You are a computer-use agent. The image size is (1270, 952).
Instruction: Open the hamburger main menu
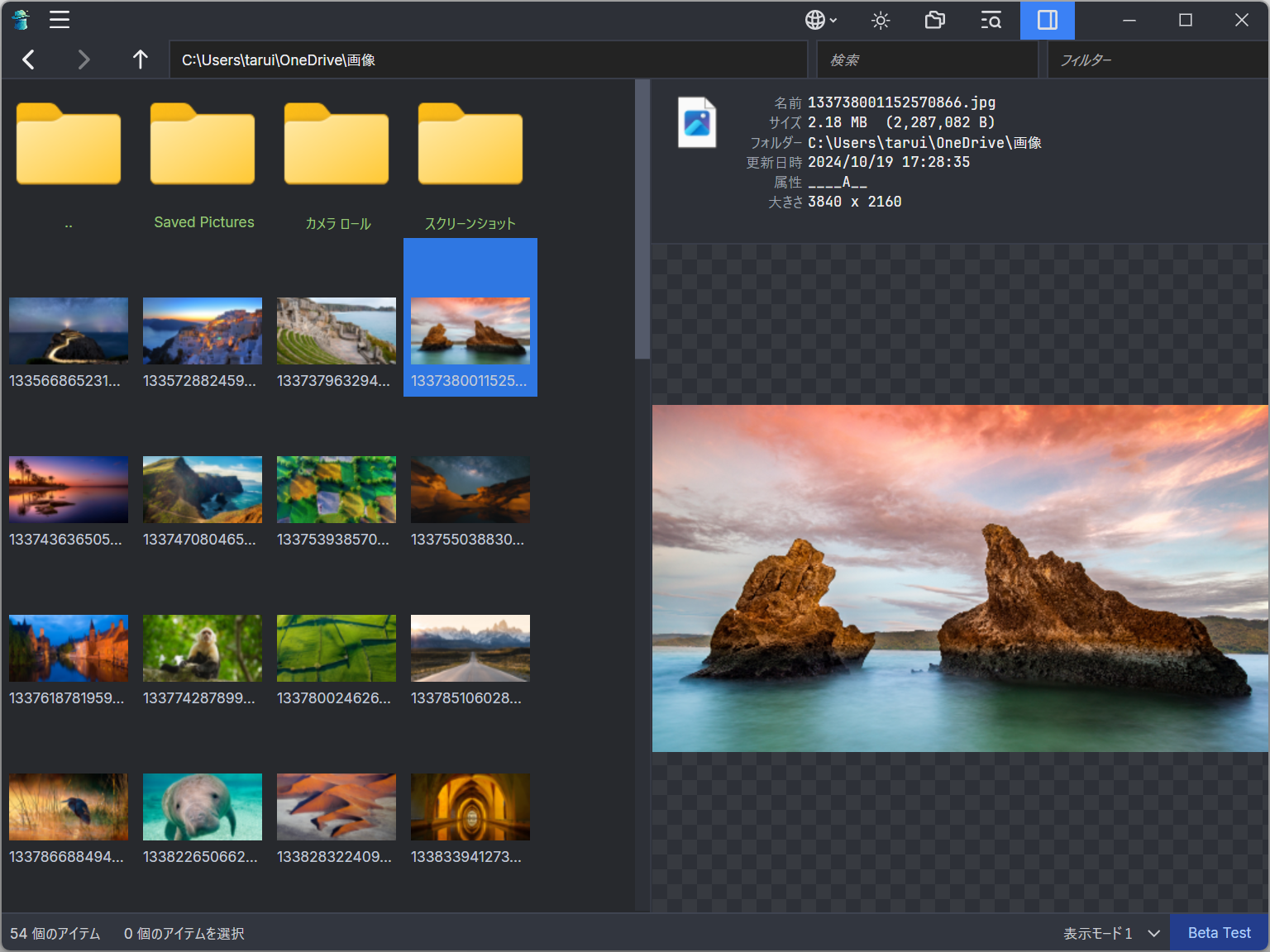(60, 20)
